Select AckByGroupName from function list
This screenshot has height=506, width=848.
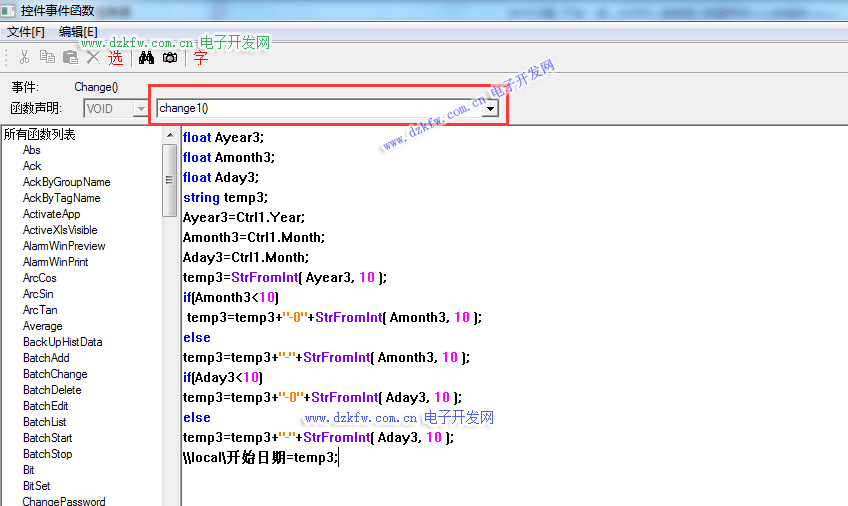pyautogui.click(x=66, y=182)
